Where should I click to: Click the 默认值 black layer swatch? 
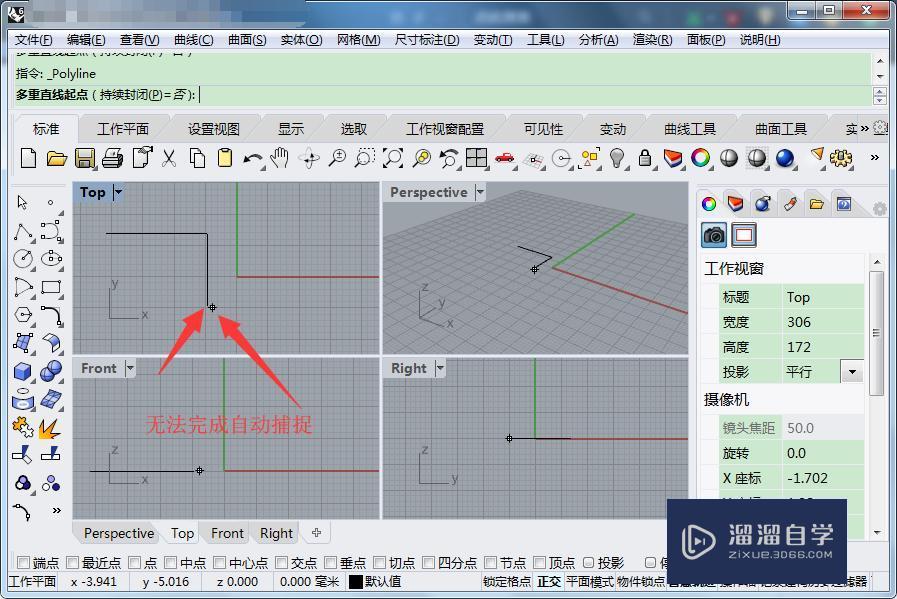[x=356, y=582]
